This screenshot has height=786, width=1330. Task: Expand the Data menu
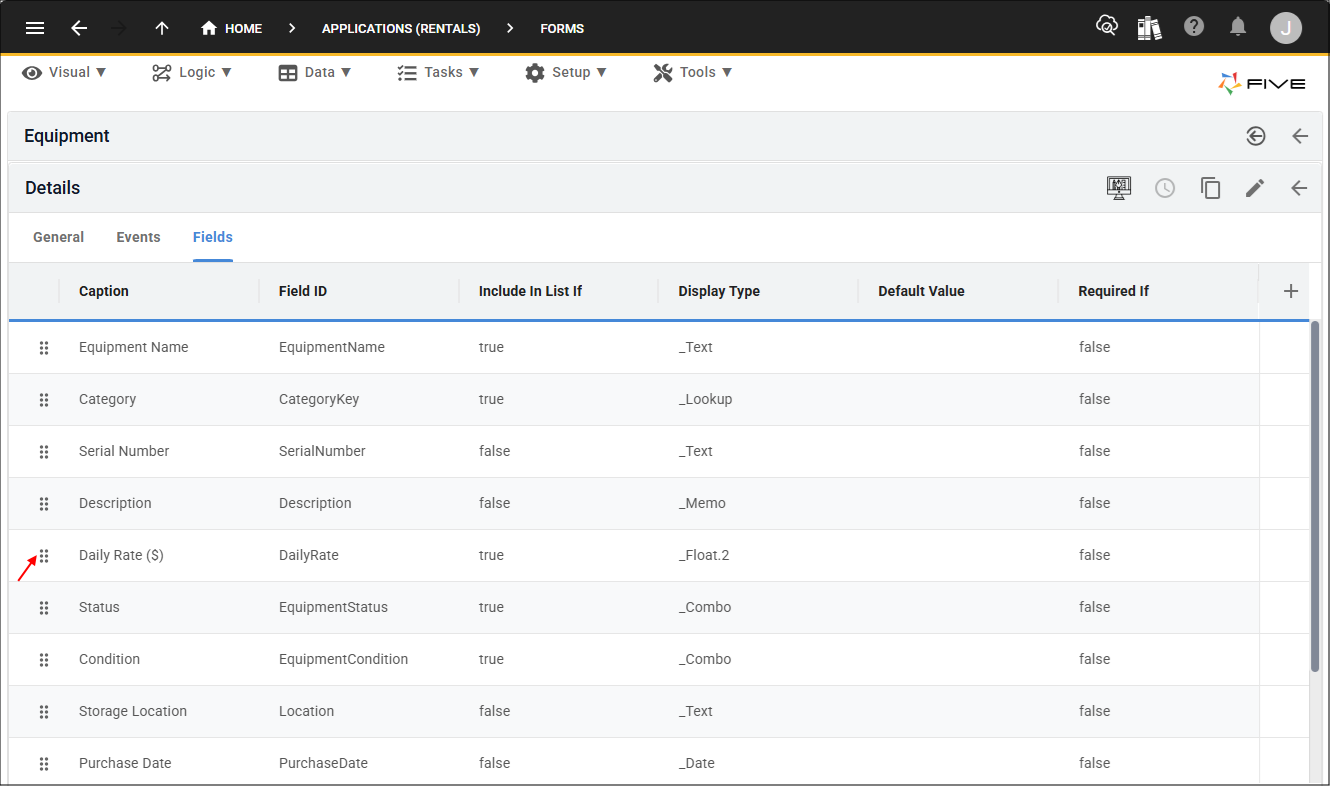point(315,72)
